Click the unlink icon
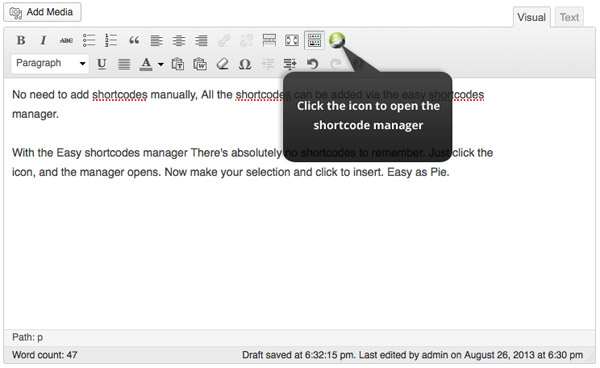Viewport: 600px width, 368px height. pos(246,40)
